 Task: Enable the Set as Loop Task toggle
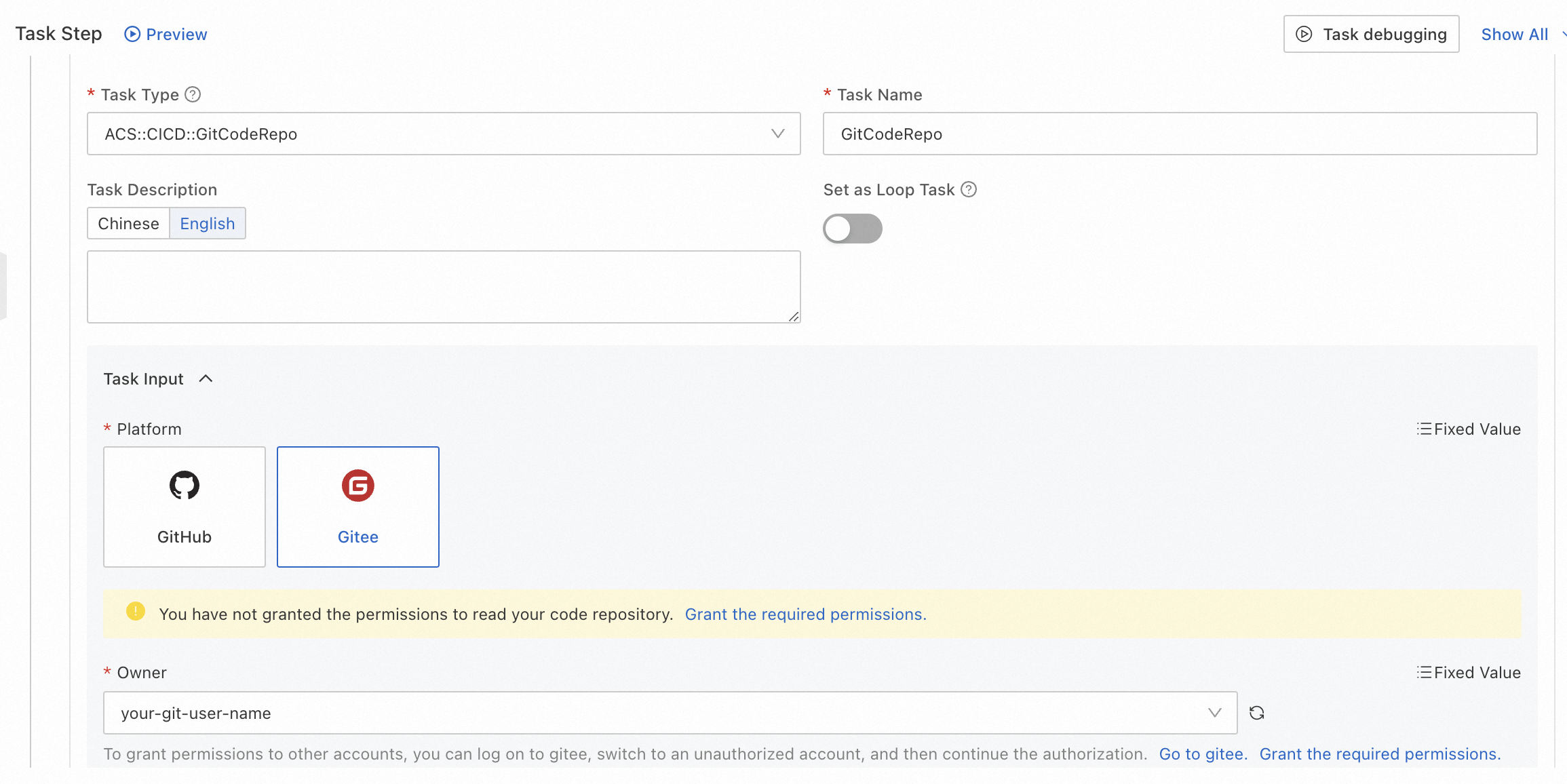853,229
